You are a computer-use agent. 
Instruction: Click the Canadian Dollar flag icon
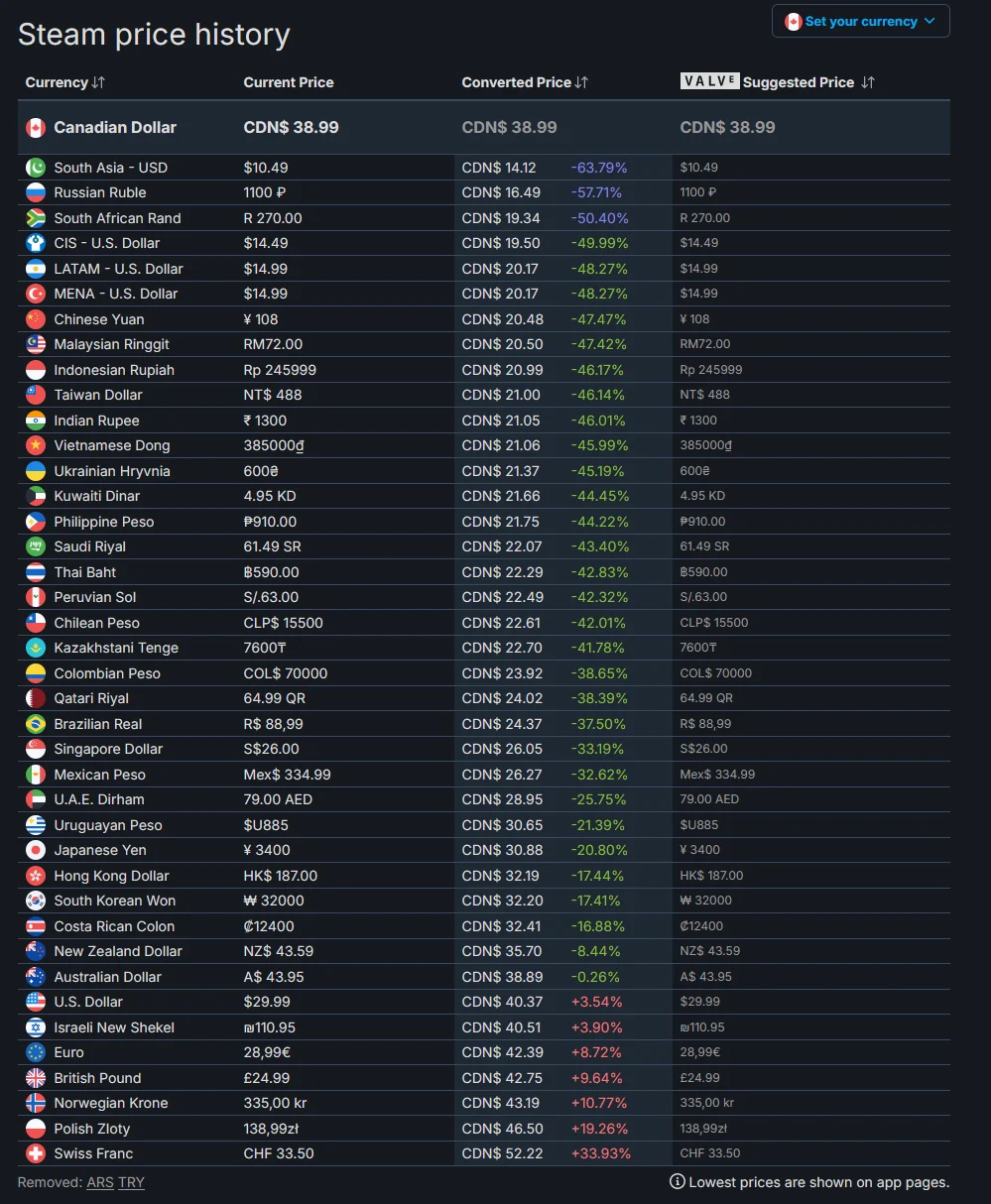tap(36, 127)
